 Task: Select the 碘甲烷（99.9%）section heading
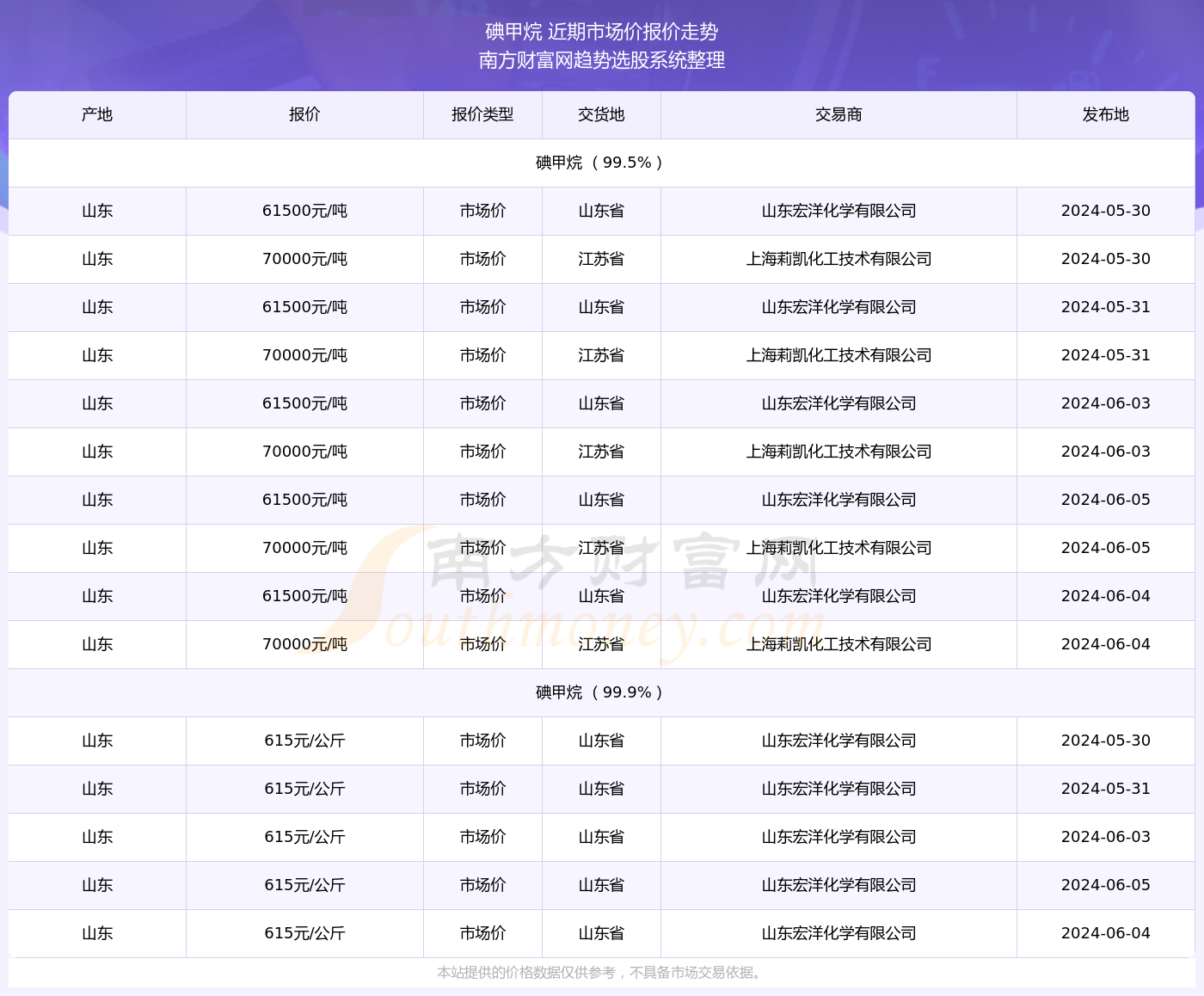click(x=601, y=692)
